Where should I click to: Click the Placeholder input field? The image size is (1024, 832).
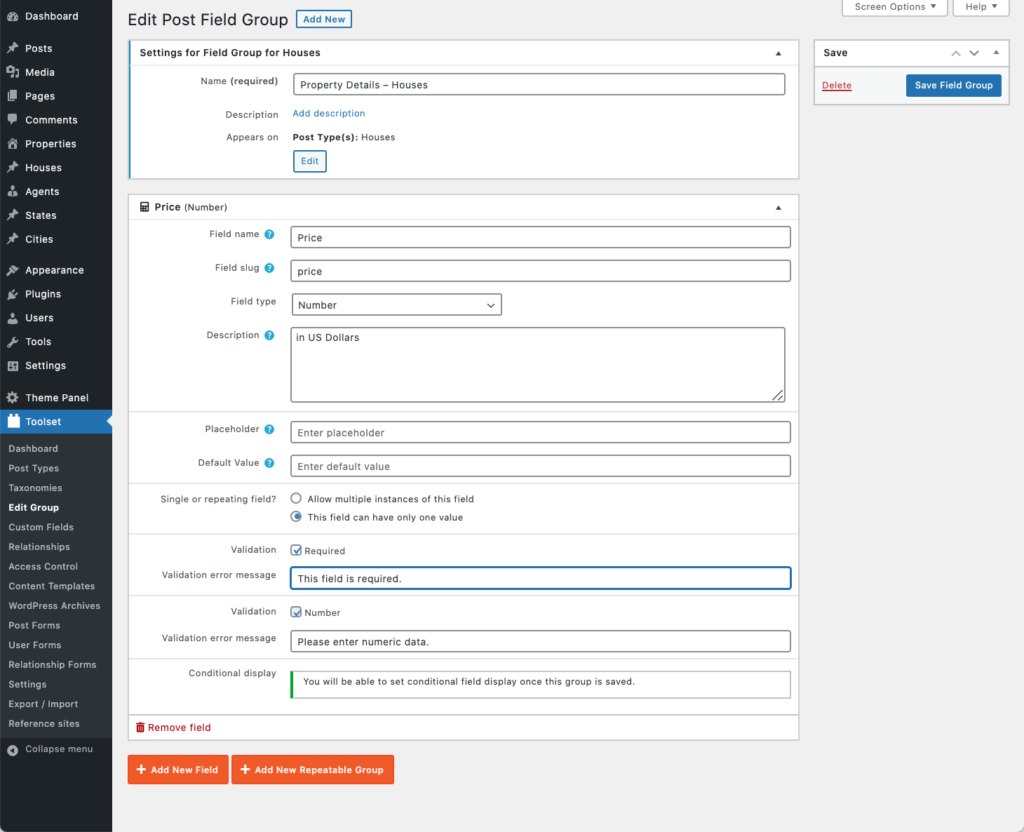(540, 432)
